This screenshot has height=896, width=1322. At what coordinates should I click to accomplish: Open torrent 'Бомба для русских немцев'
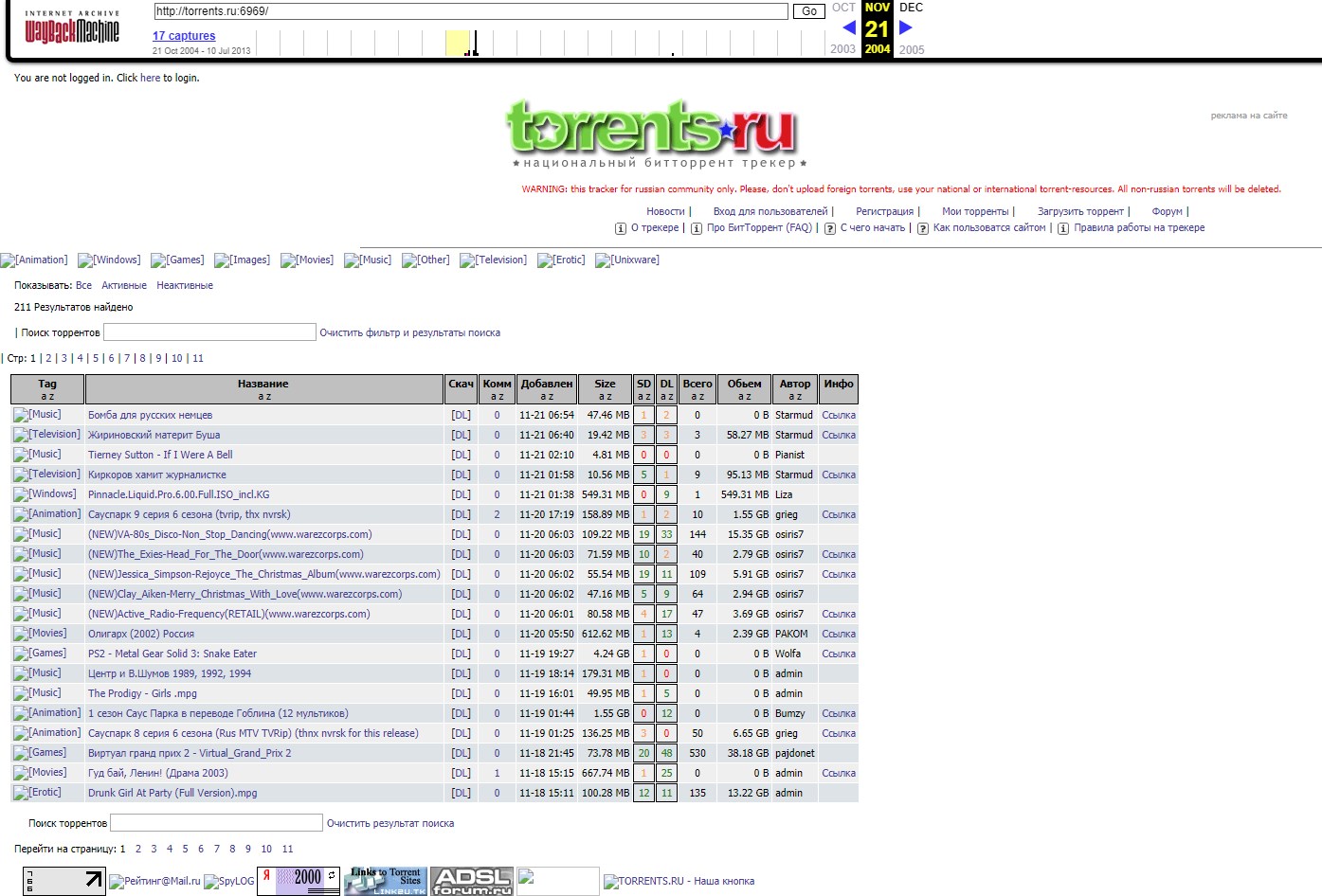click(x=150, y=416)
